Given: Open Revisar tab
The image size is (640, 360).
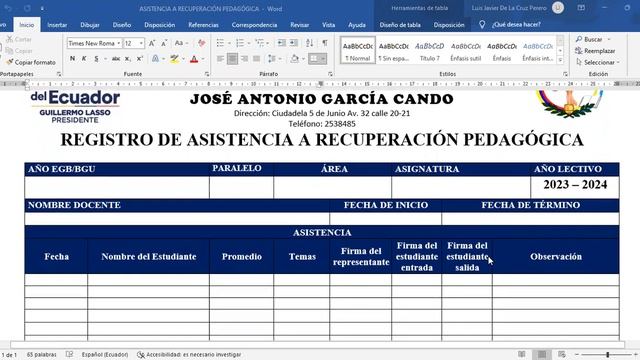Looking at the screenshot, I should (x=300, y=25).
